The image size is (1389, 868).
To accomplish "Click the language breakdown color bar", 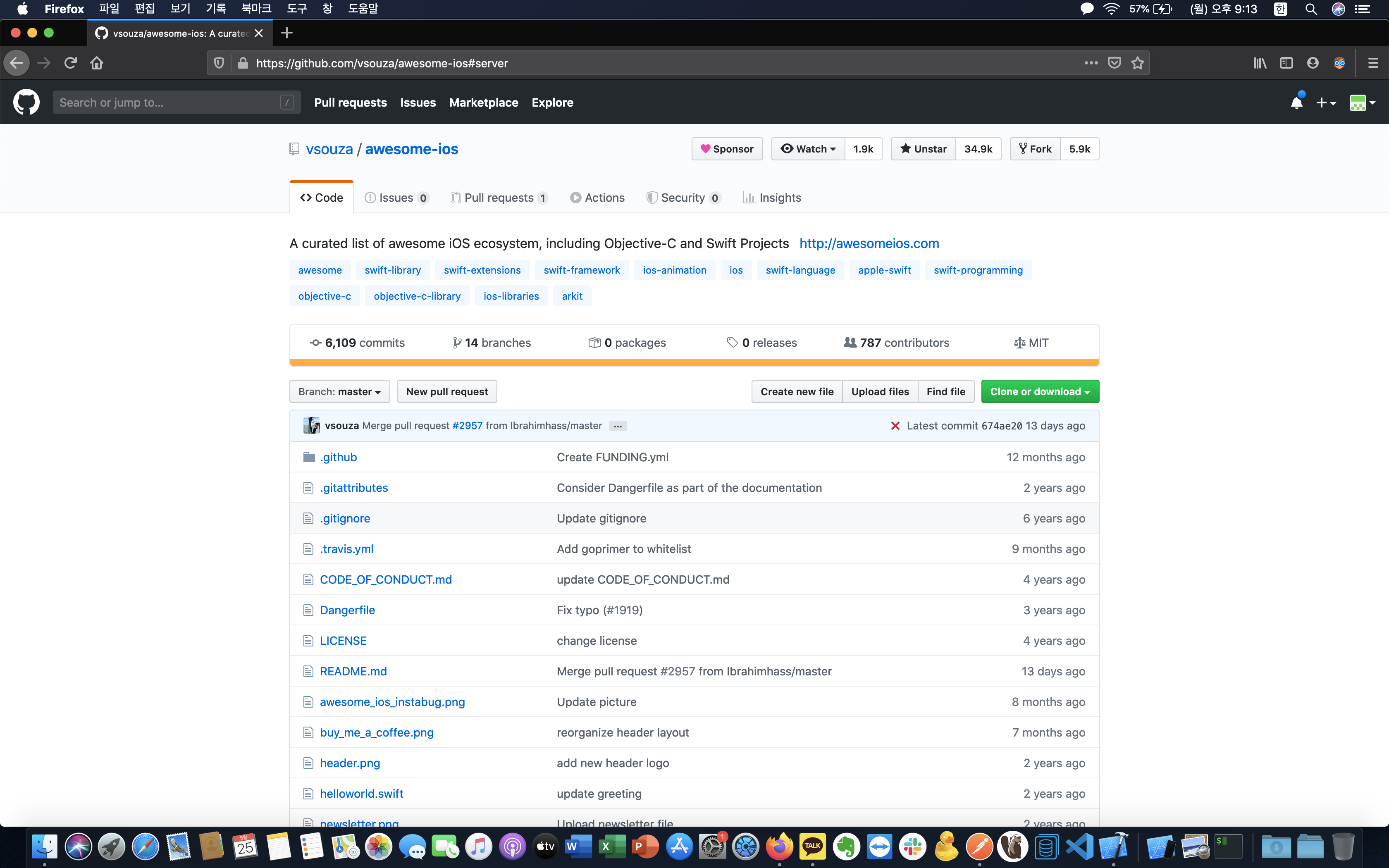I will tap(694, 362).
